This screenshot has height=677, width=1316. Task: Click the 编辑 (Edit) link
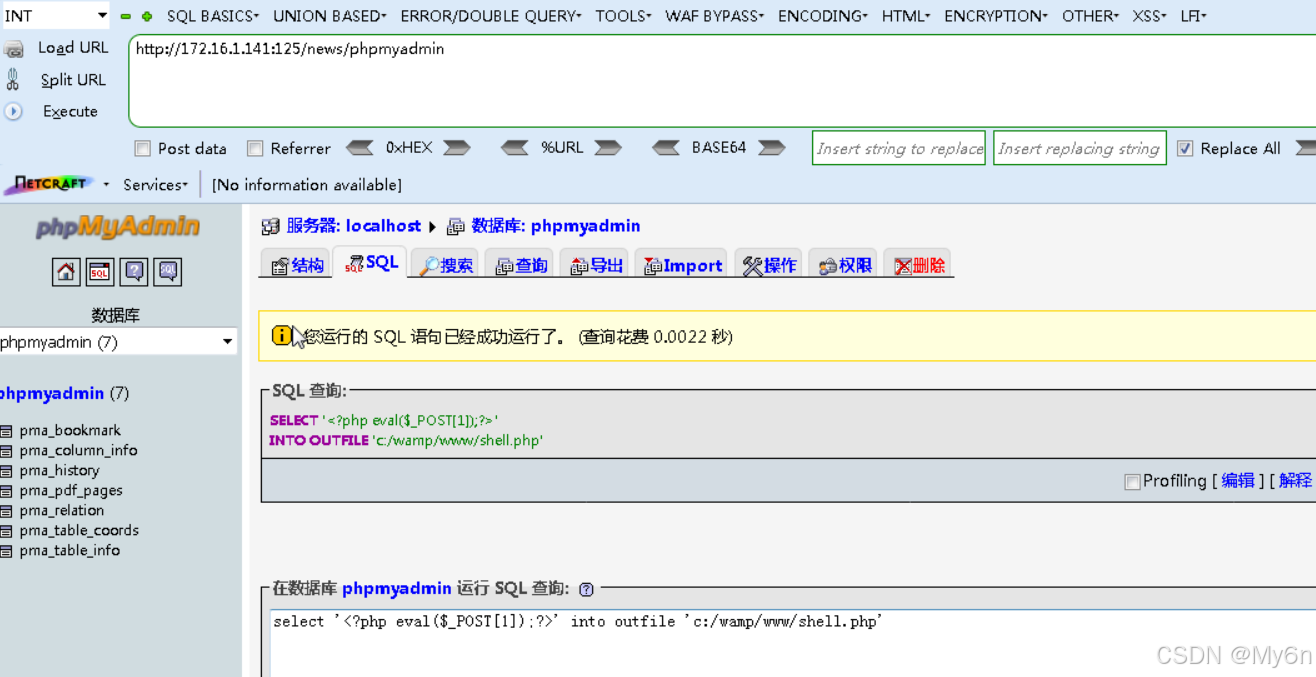[1238, 481]
